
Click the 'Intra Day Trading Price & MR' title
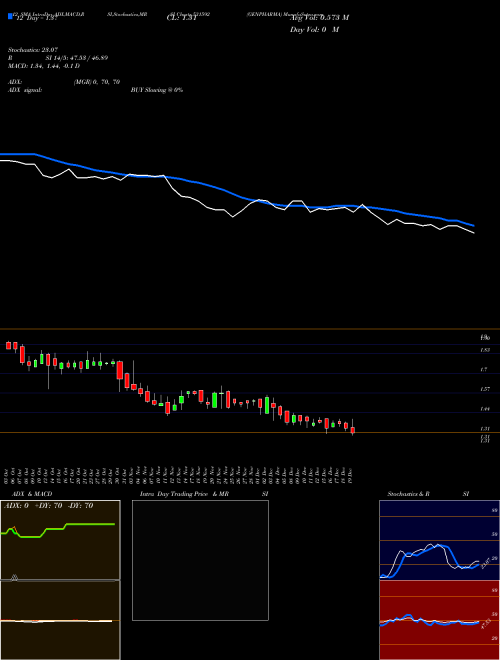coord(184,494)
